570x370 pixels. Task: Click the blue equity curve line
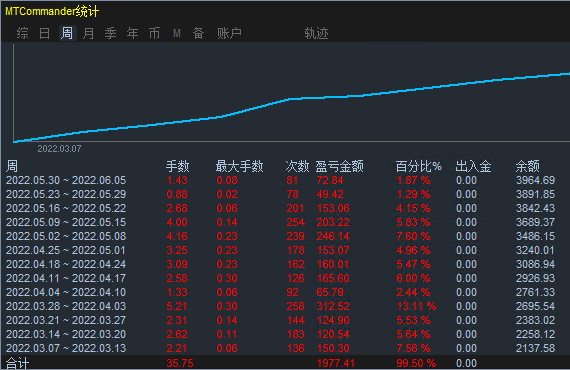tap(291, 98)
